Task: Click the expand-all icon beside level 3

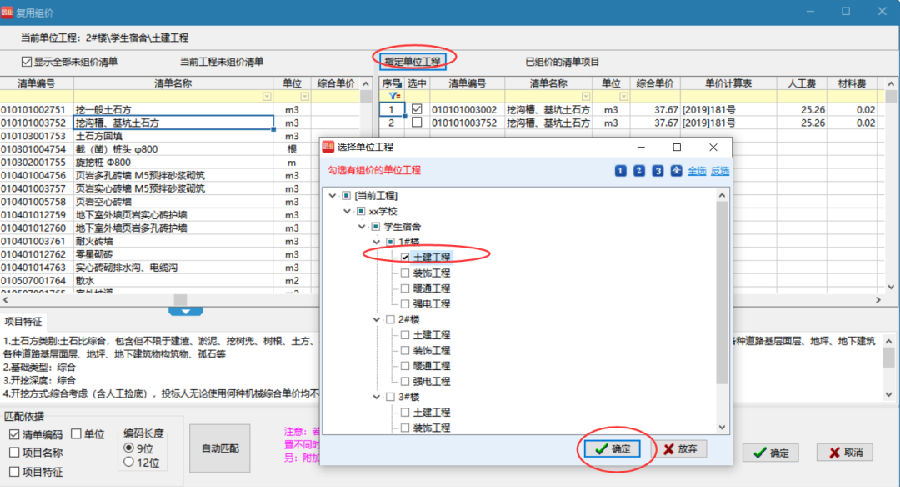Action: click(x=677, y=170)
